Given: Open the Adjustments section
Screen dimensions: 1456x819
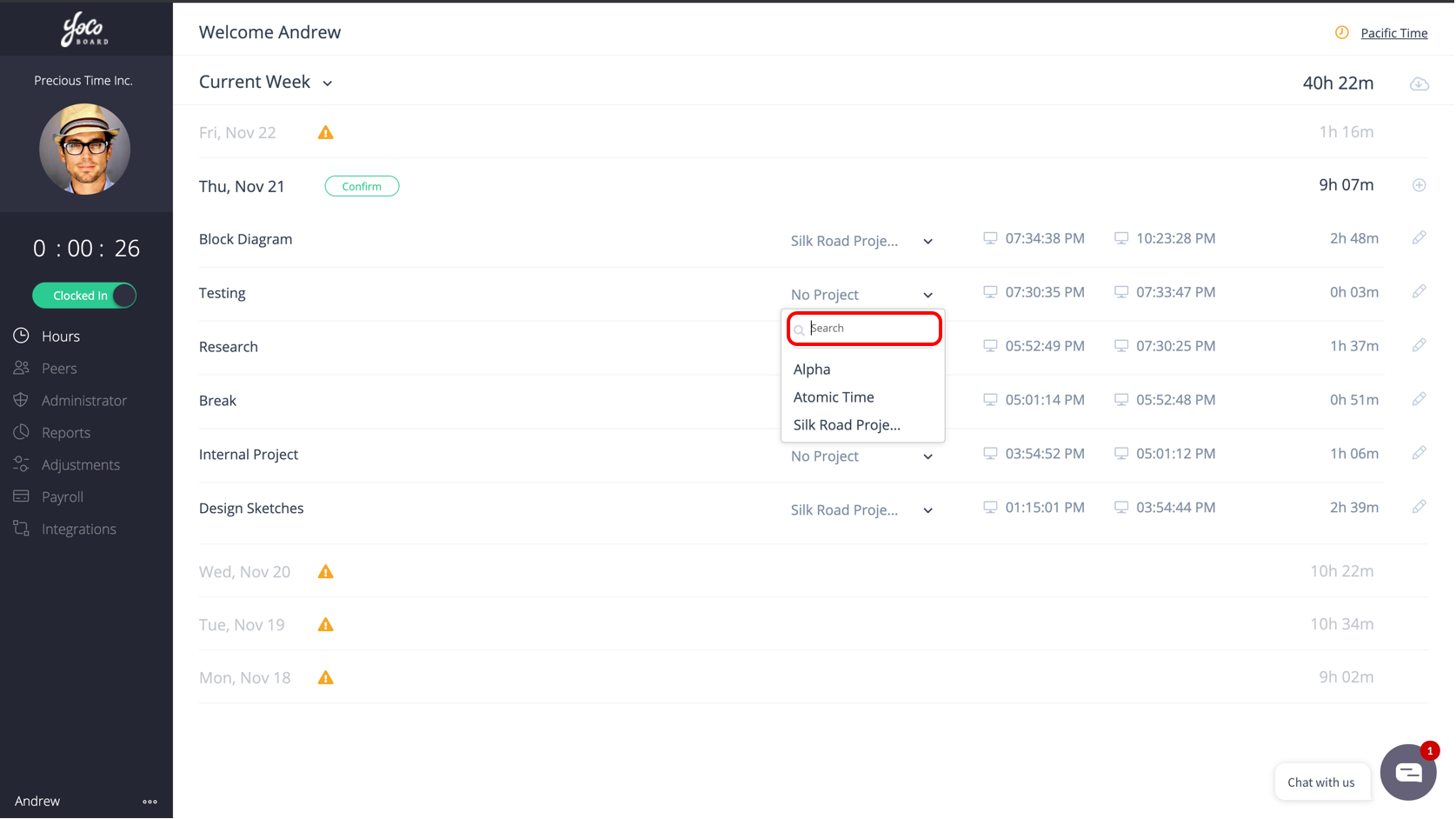Looking at the screenshot, I should (x=81, y=464).
